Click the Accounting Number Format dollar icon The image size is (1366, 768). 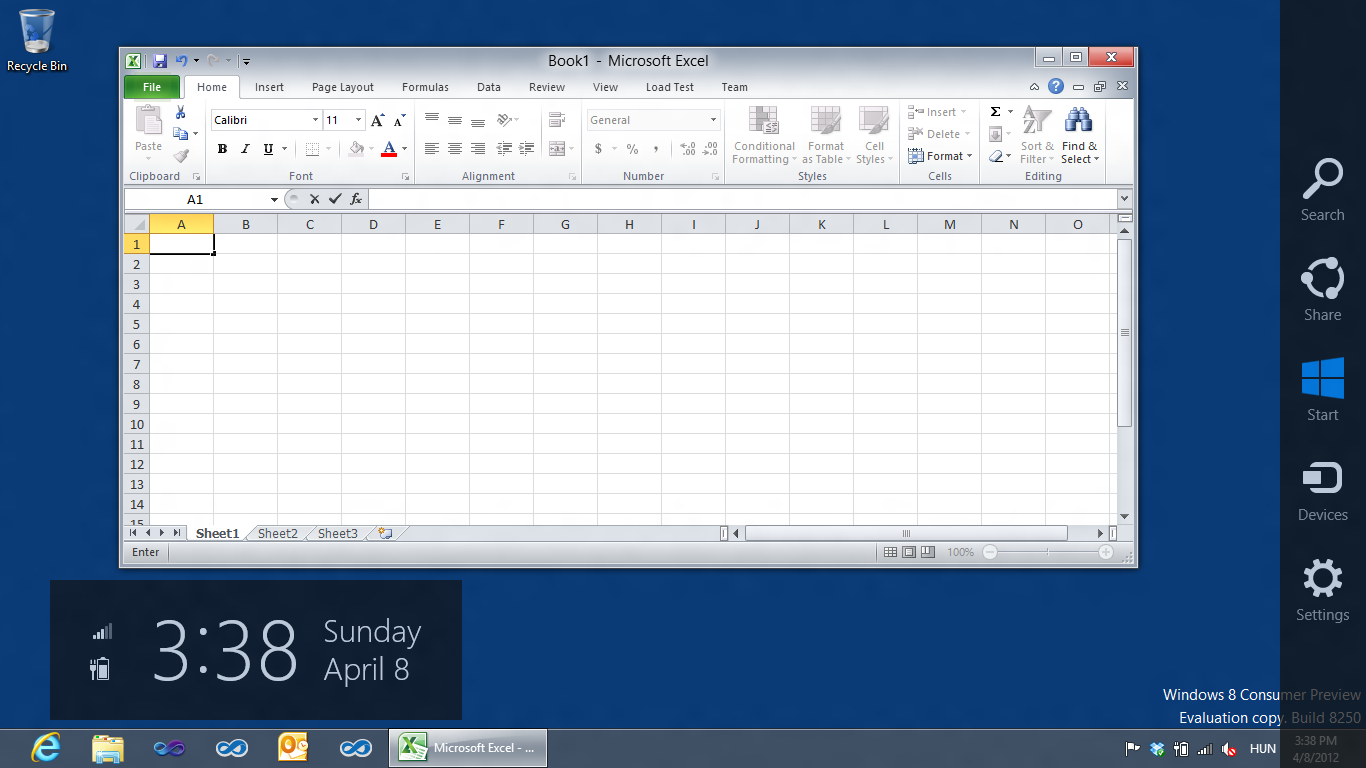pyautogui.click(x=599, y=149)
